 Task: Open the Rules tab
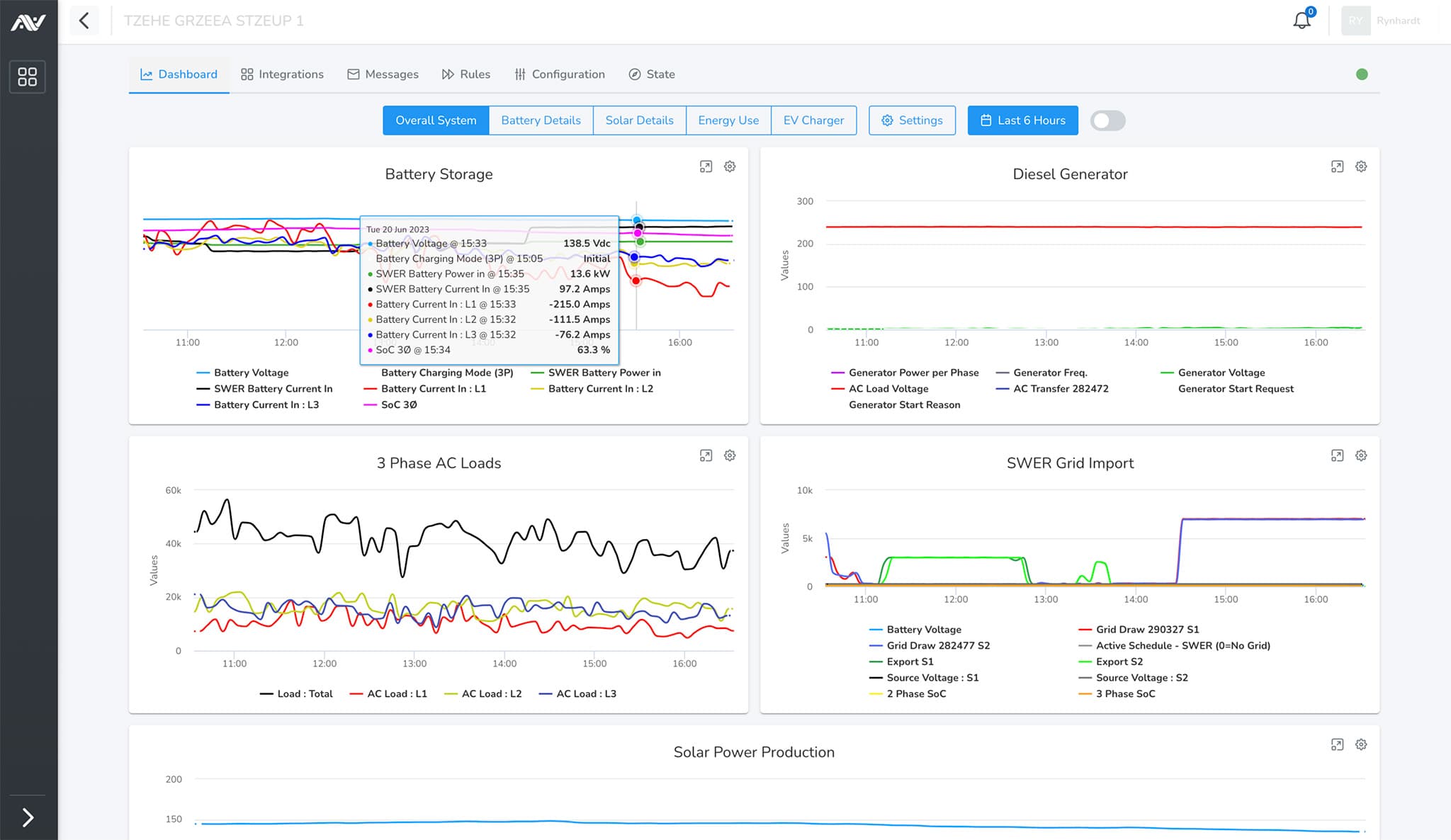(x=466, y=74)
